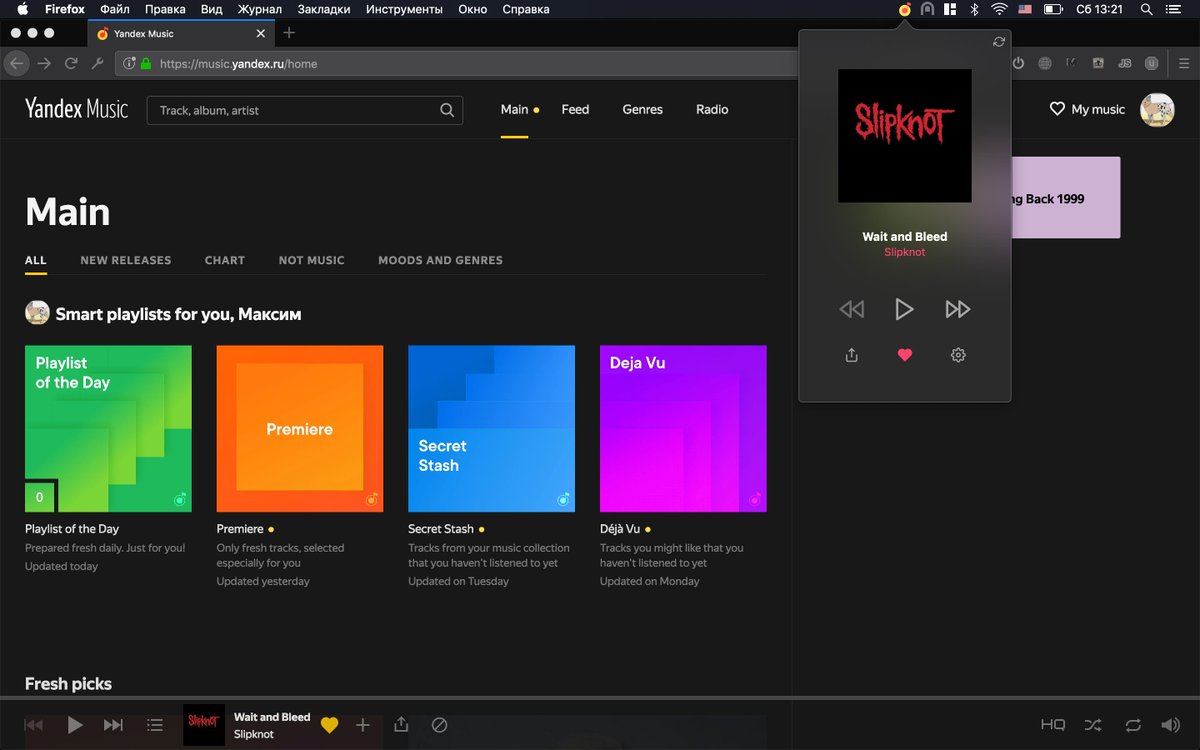Open settings gear in mini player popup

pyautogui.click(x=958, y=355)
